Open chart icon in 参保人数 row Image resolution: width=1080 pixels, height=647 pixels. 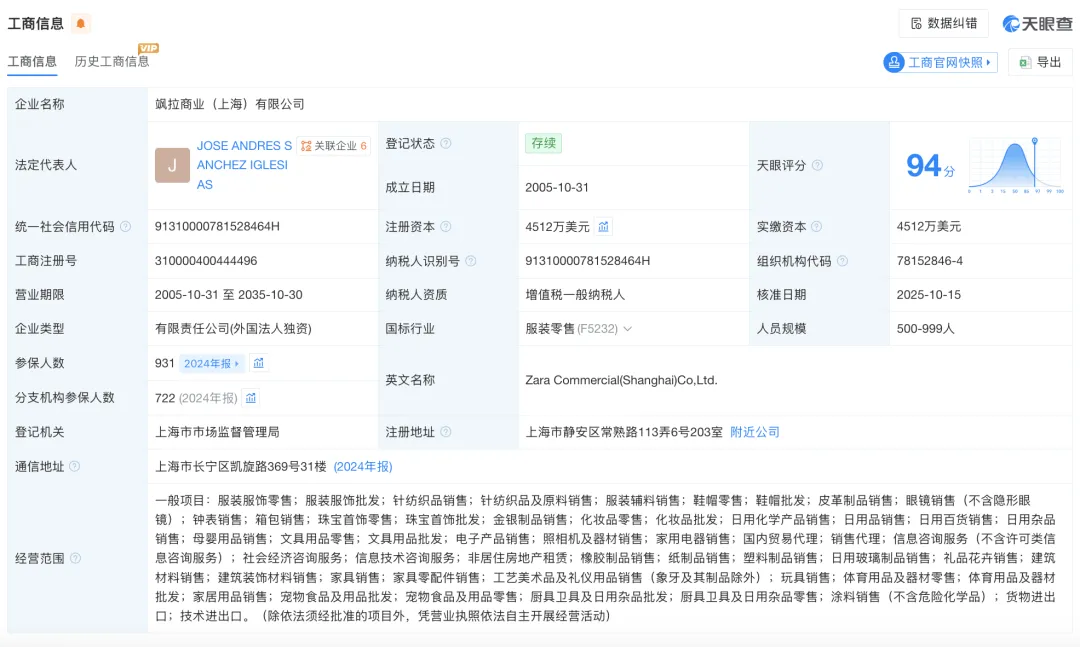(x=258, y=363)
